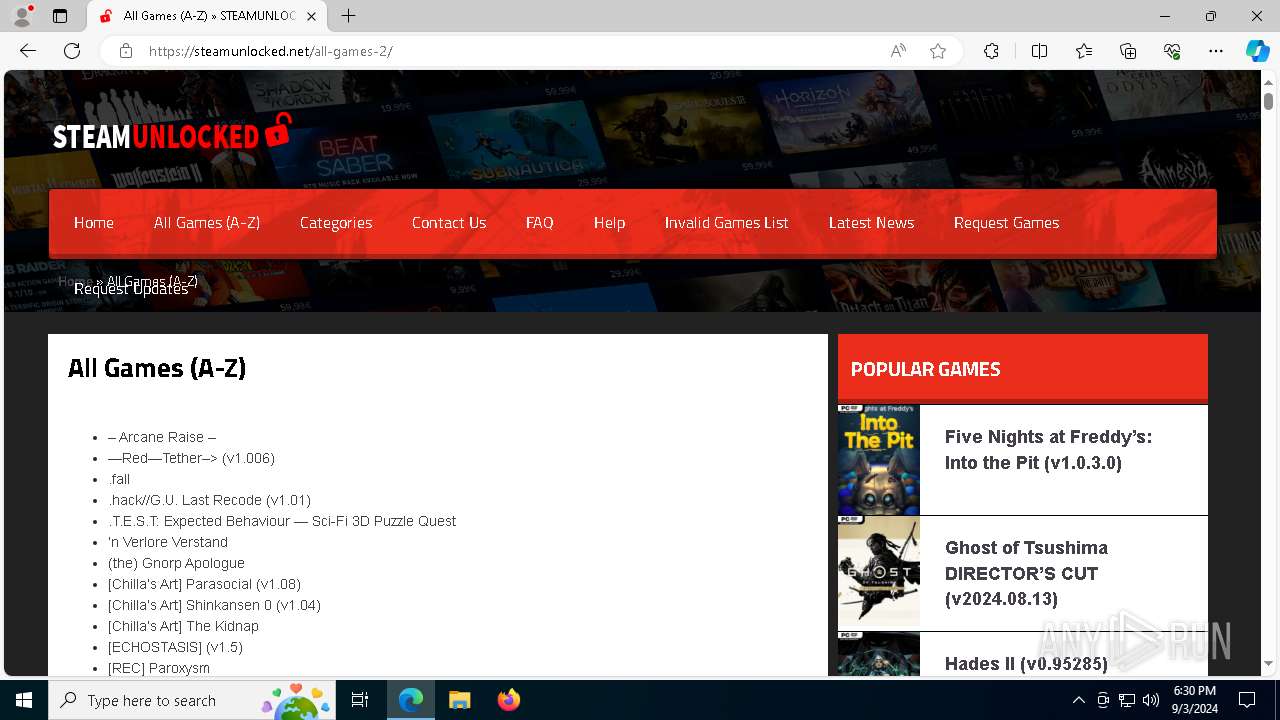Open the '– Arcane Raise –' link

tap(162, 437)
